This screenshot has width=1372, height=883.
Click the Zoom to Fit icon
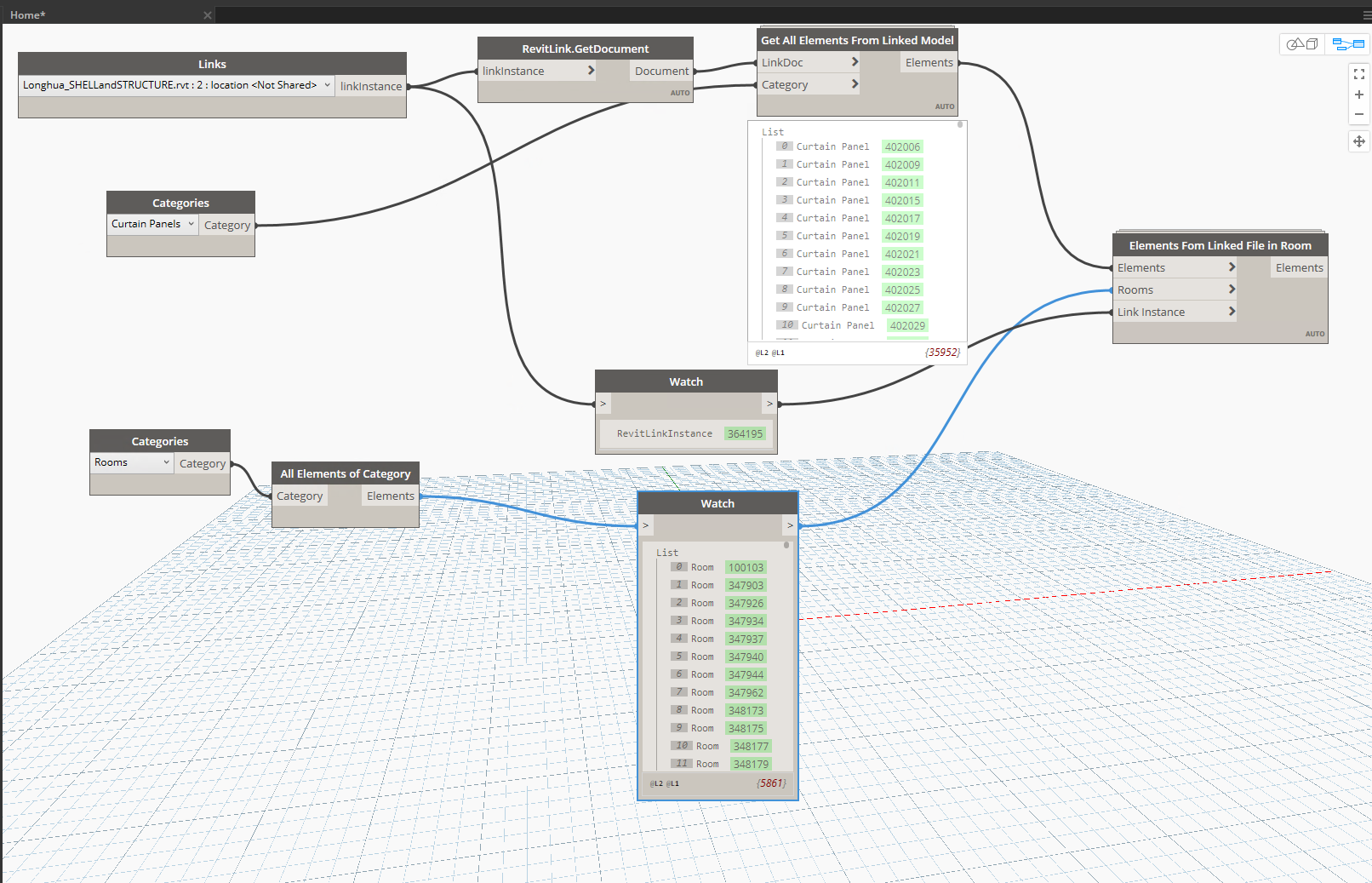click(1359, 74)
